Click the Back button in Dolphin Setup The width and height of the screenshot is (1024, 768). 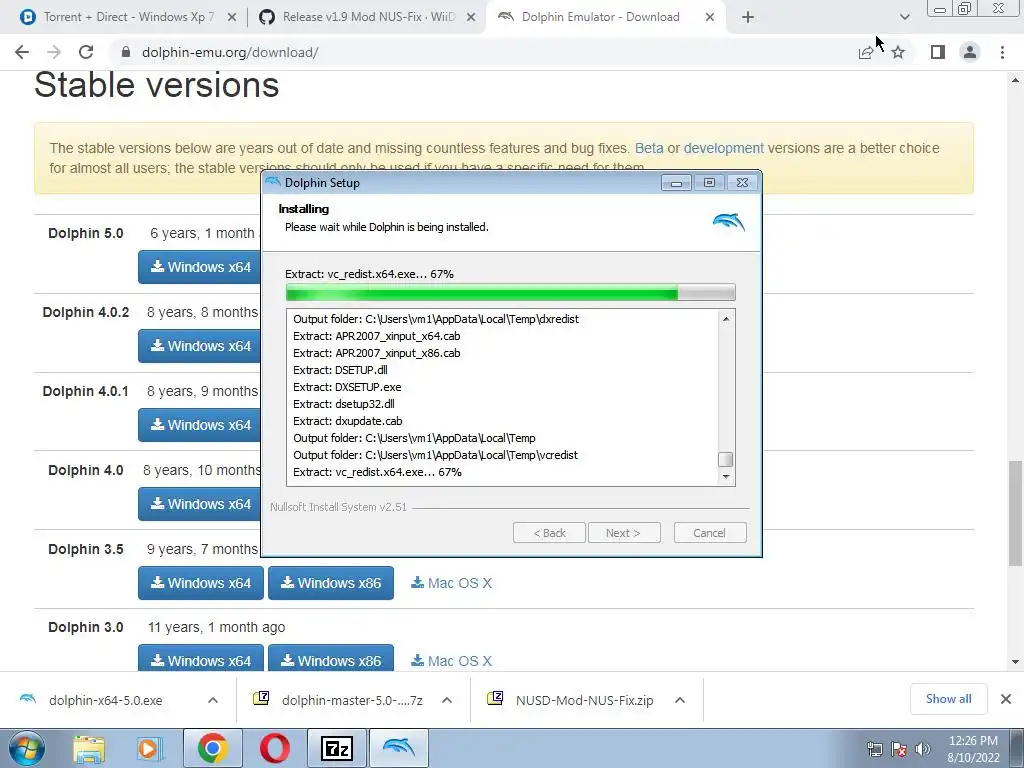pyautogui.click(x=549, y=533)
